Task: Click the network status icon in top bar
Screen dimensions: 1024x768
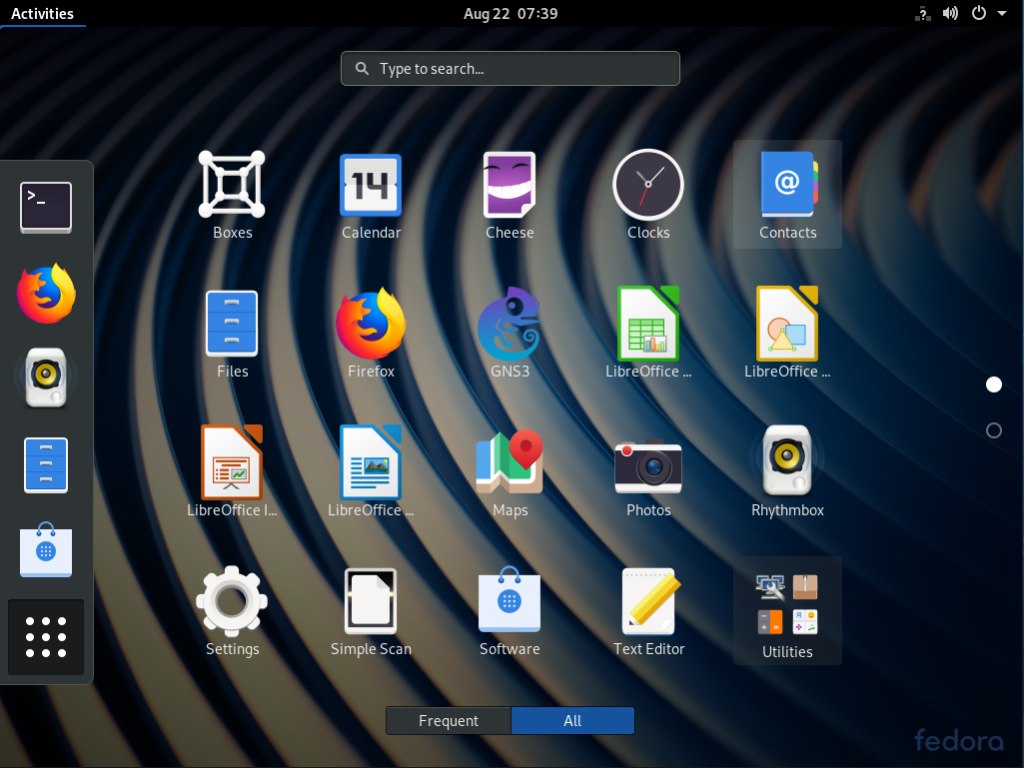Action: click(x=922, y=14)
